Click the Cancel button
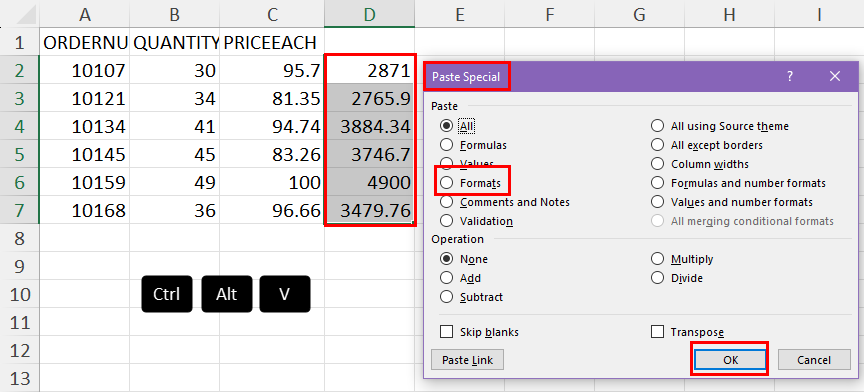 click(814, 361)
